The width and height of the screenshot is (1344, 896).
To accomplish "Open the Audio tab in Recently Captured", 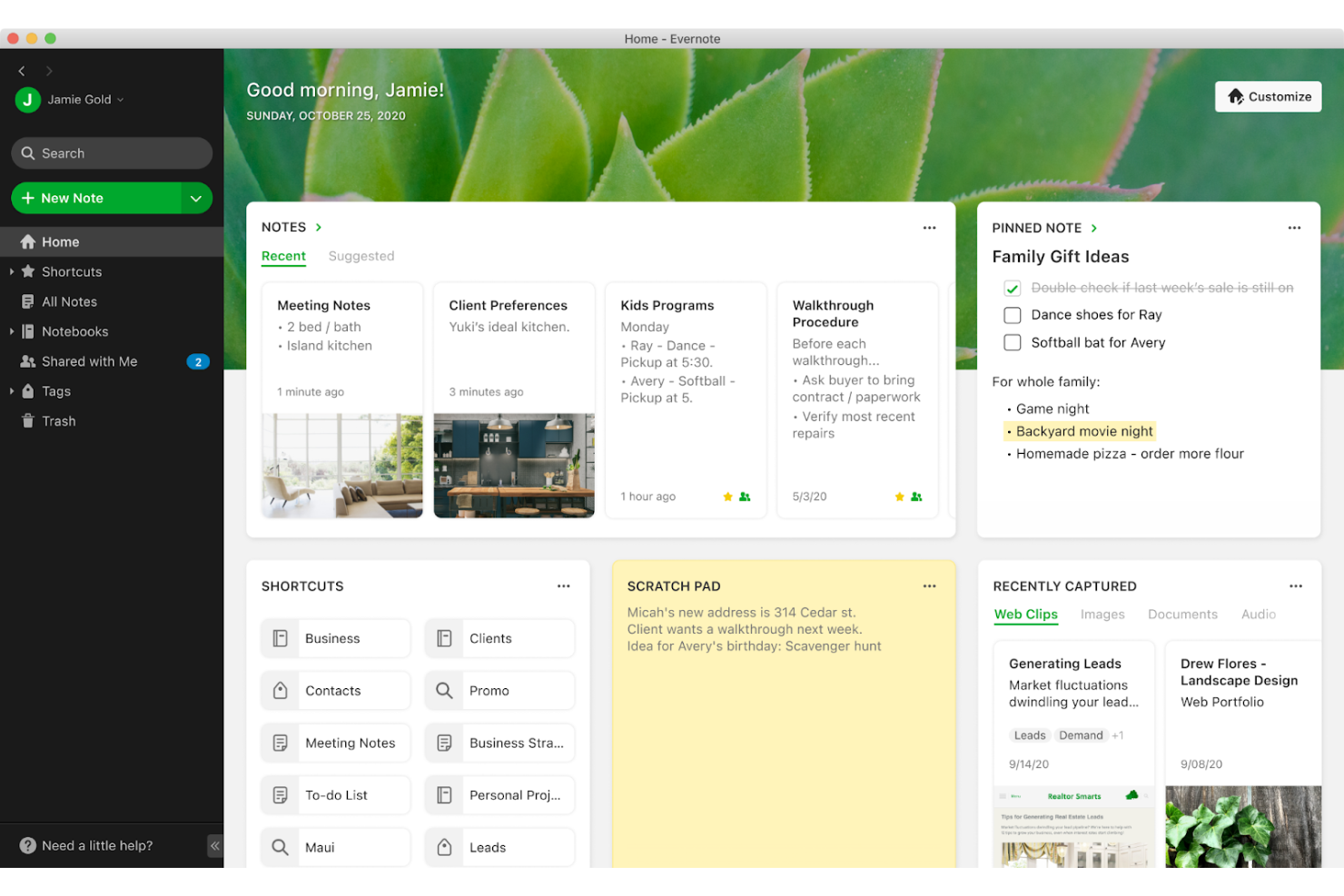I will click(x=1259, y=615).
